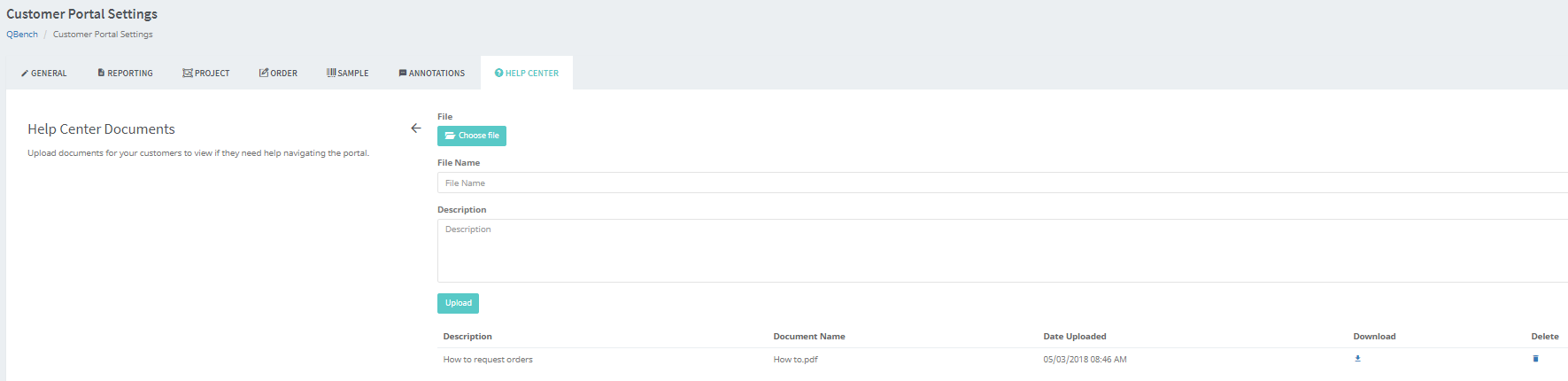
Task: Focus the File Name input field
Action: click(1000, 183)
